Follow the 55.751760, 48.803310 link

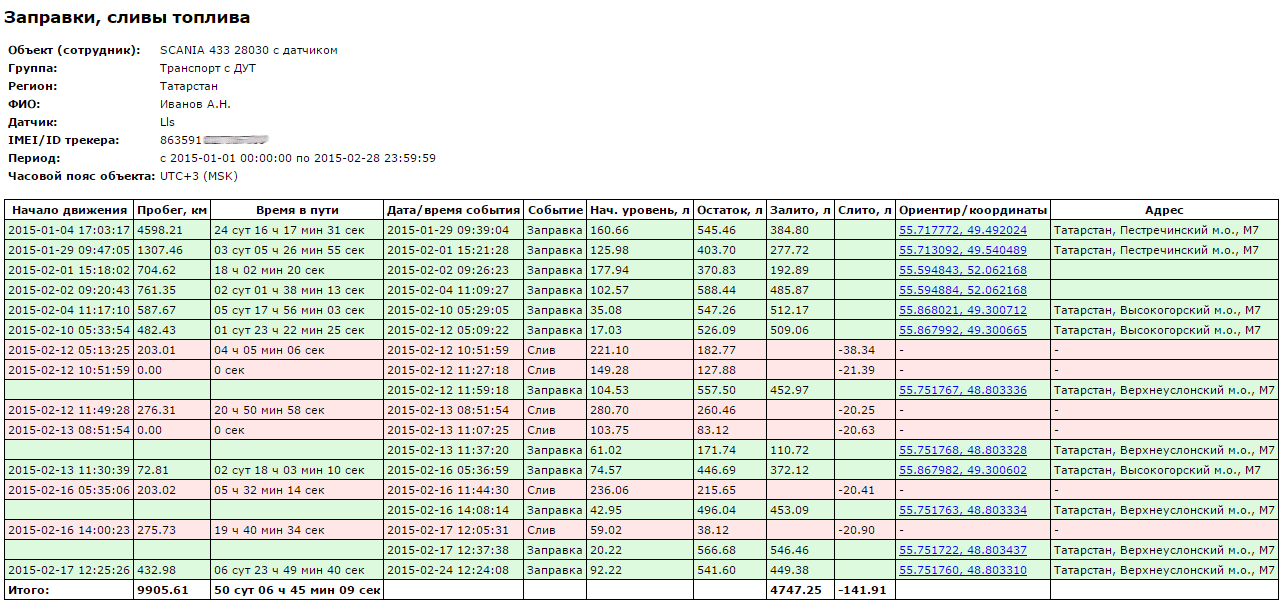pos(962,570)
